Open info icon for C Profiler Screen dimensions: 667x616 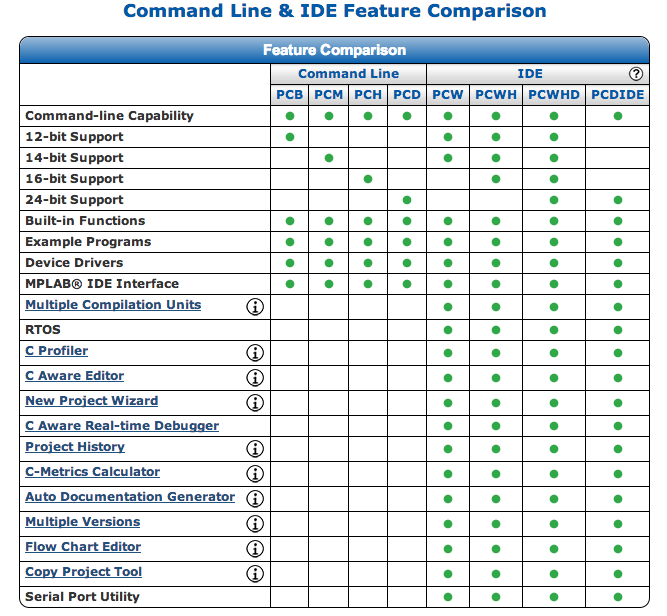(255, 353)
